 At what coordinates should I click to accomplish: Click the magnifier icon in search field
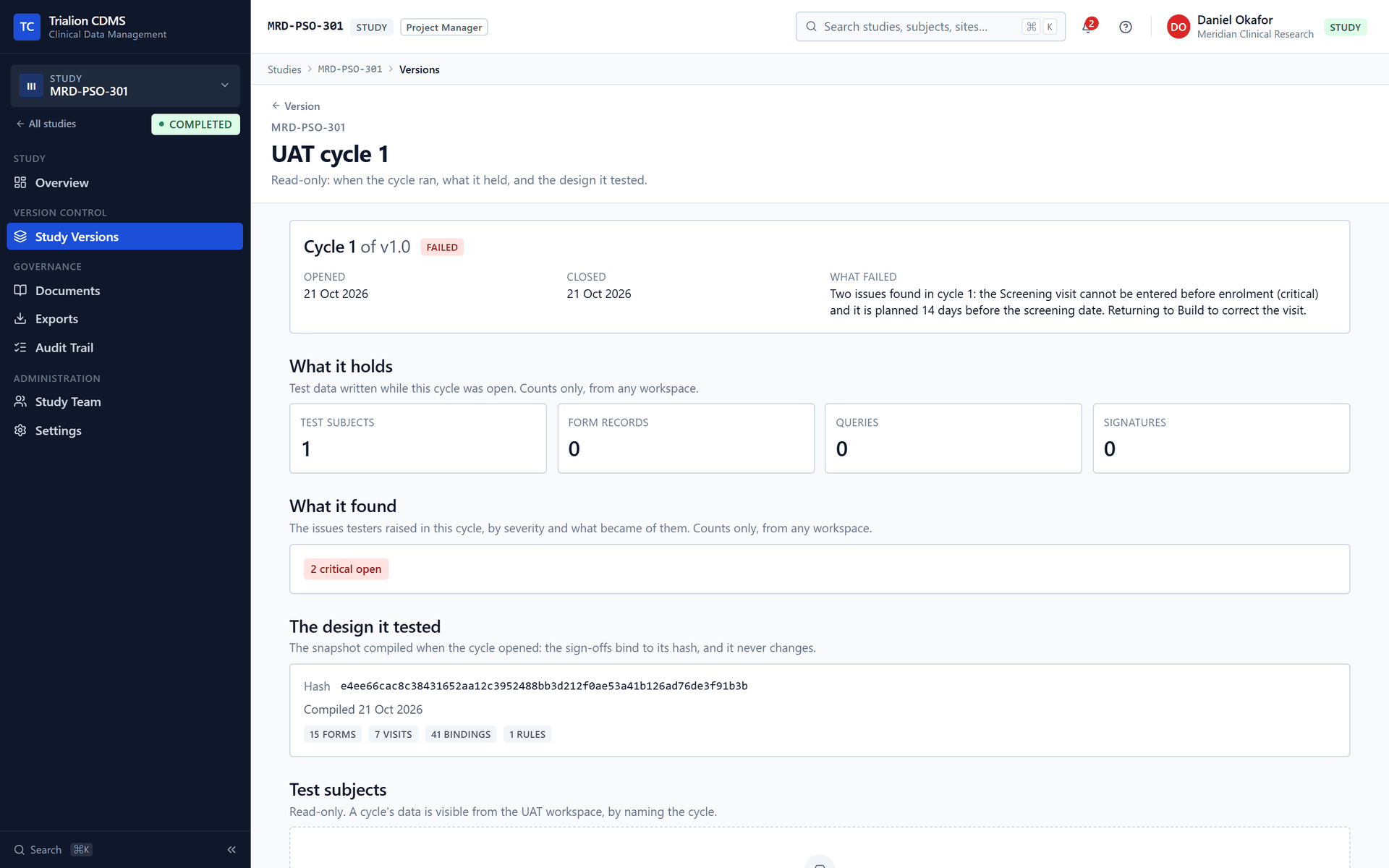(811, 27)
